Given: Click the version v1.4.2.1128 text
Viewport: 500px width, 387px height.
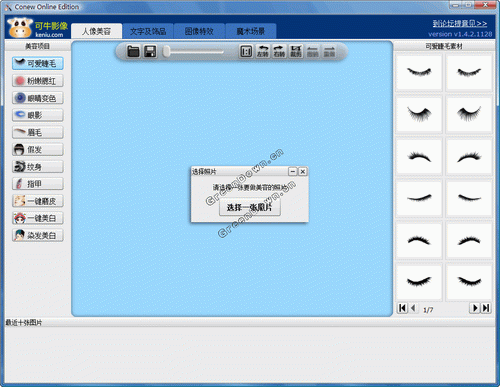Looking at the screenshot, I should (x=460, y=34).
